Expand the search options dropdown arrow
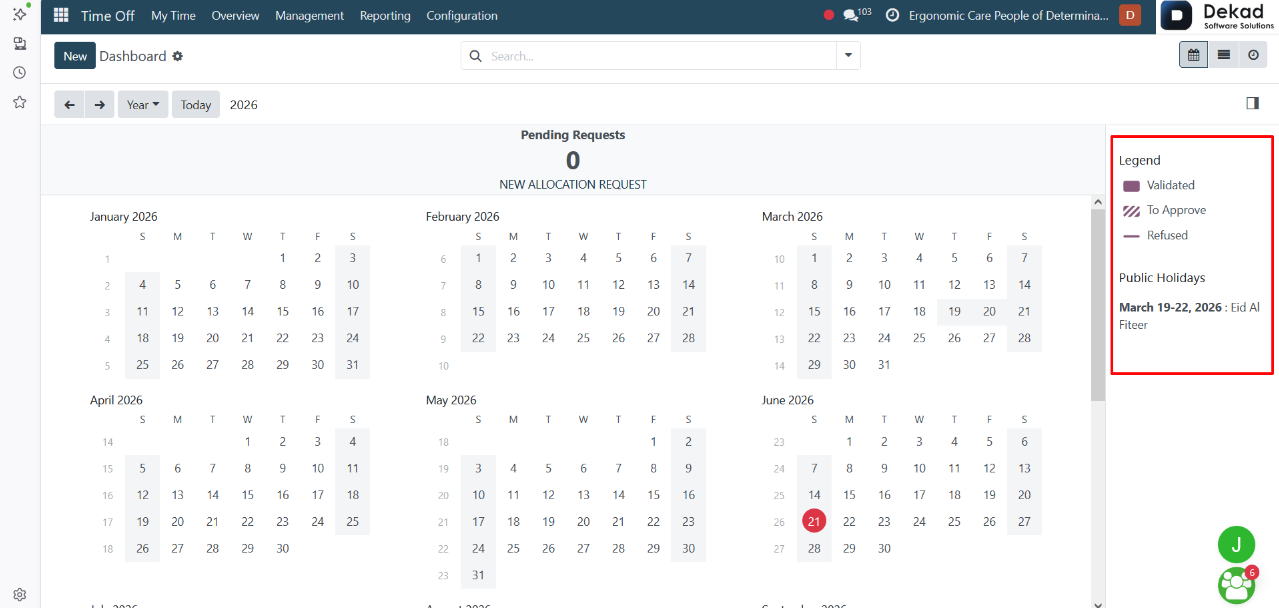 (x=848, y=56)
